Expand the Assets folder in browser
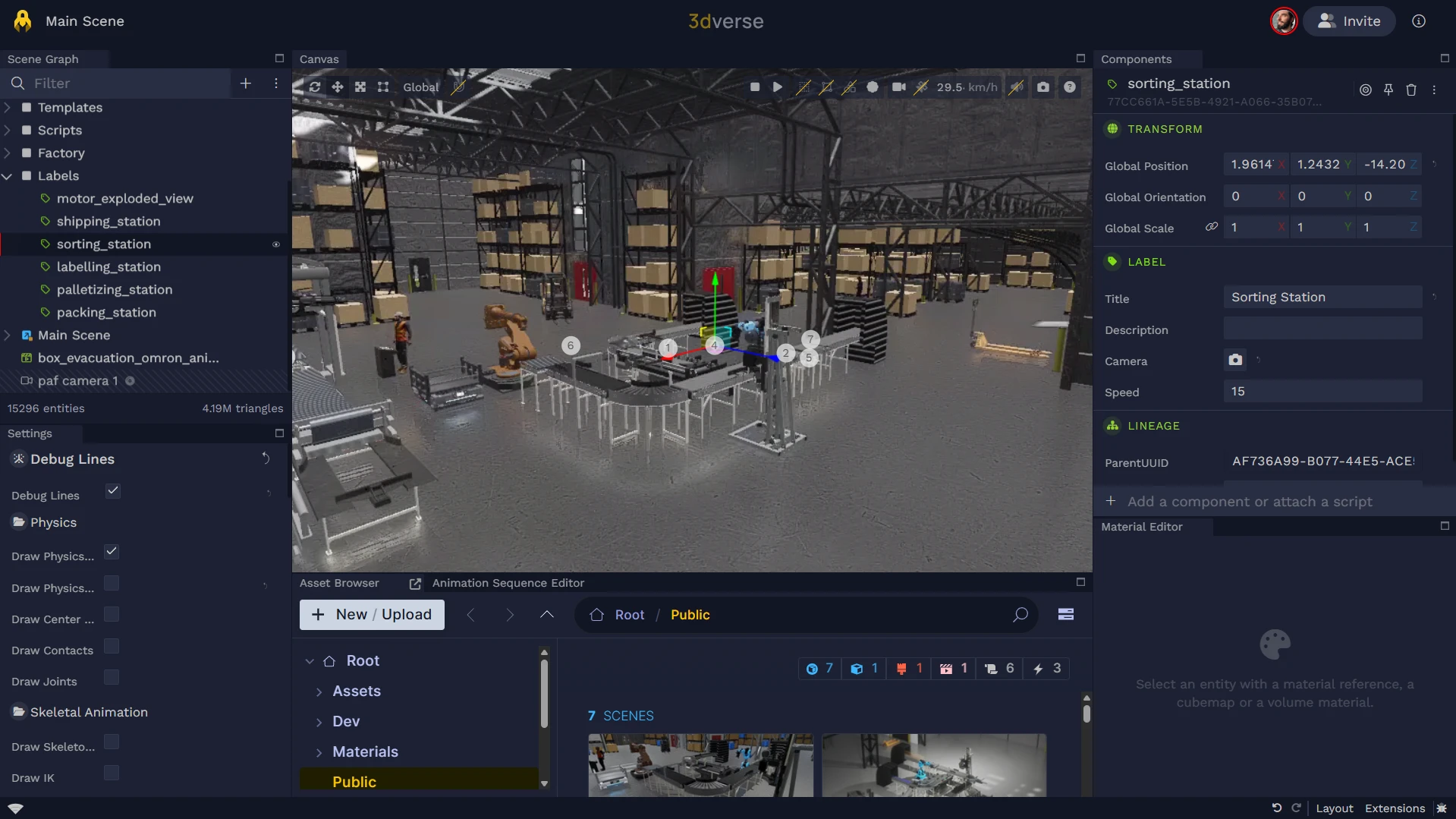The width and height of the screenshot is (1456, 819). (319, 691)
